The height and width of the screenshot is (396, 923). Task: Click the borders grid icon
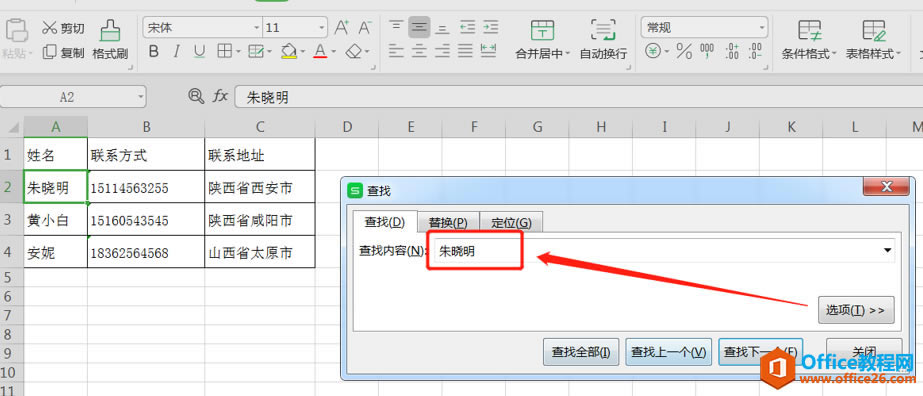pos(224,52)
